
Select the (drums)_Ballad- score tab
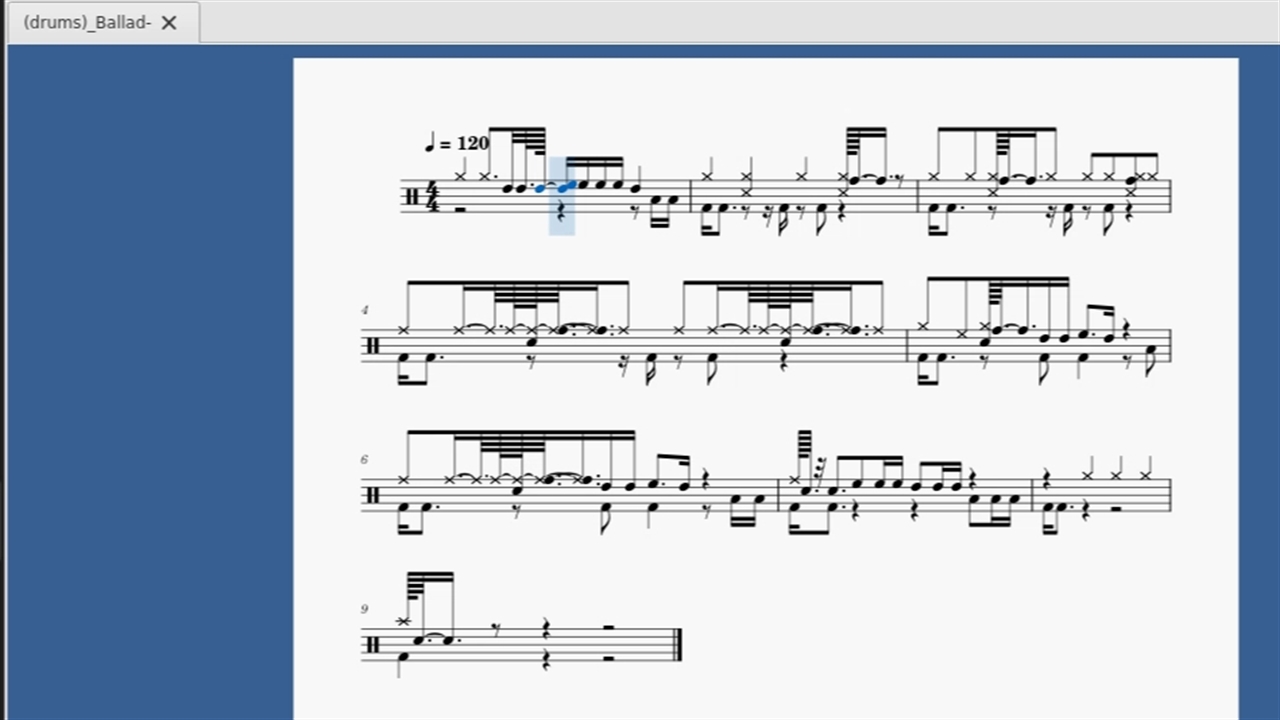(x=88, y=22)
